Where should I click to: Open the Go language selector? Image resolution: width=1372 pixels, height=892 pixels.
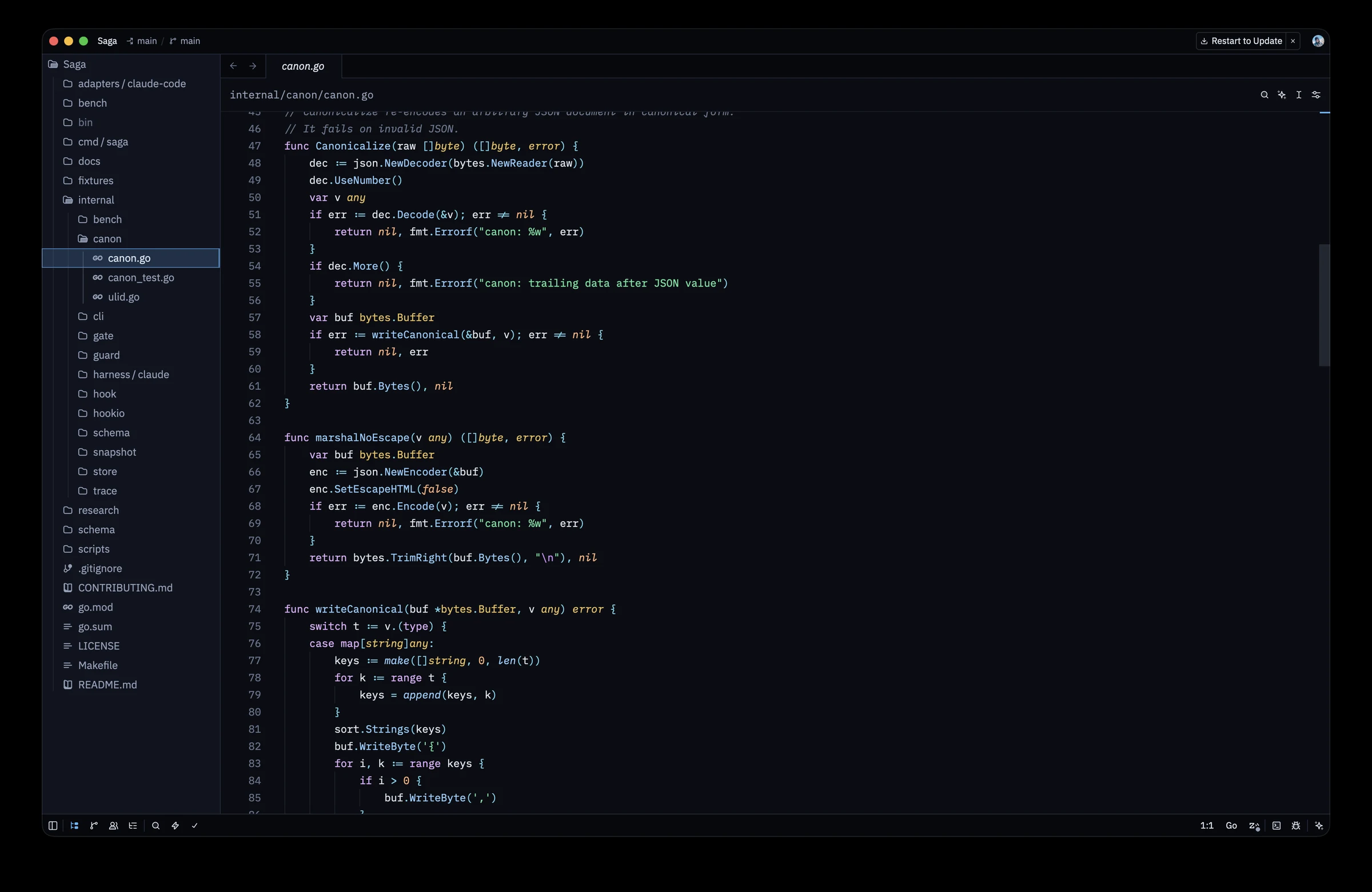coord(1231,826)
